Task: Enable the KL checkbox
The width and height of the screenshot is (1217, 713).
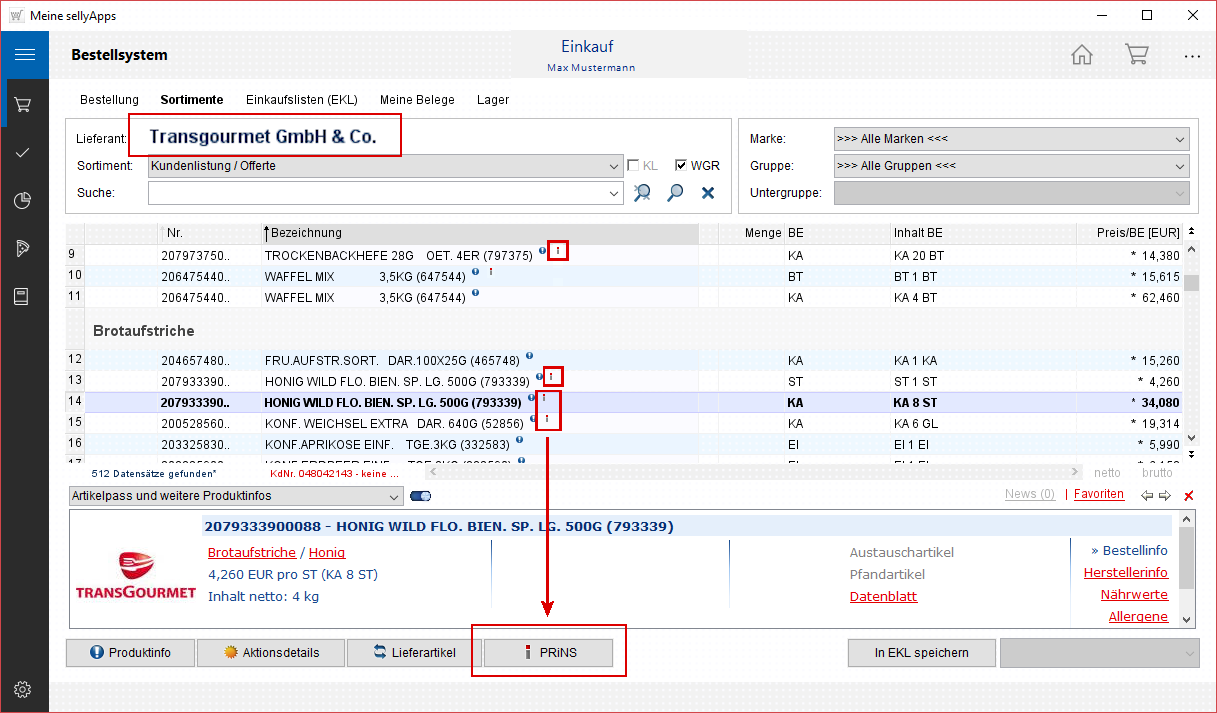Action: pyautogui.click(x=633, y=166)
